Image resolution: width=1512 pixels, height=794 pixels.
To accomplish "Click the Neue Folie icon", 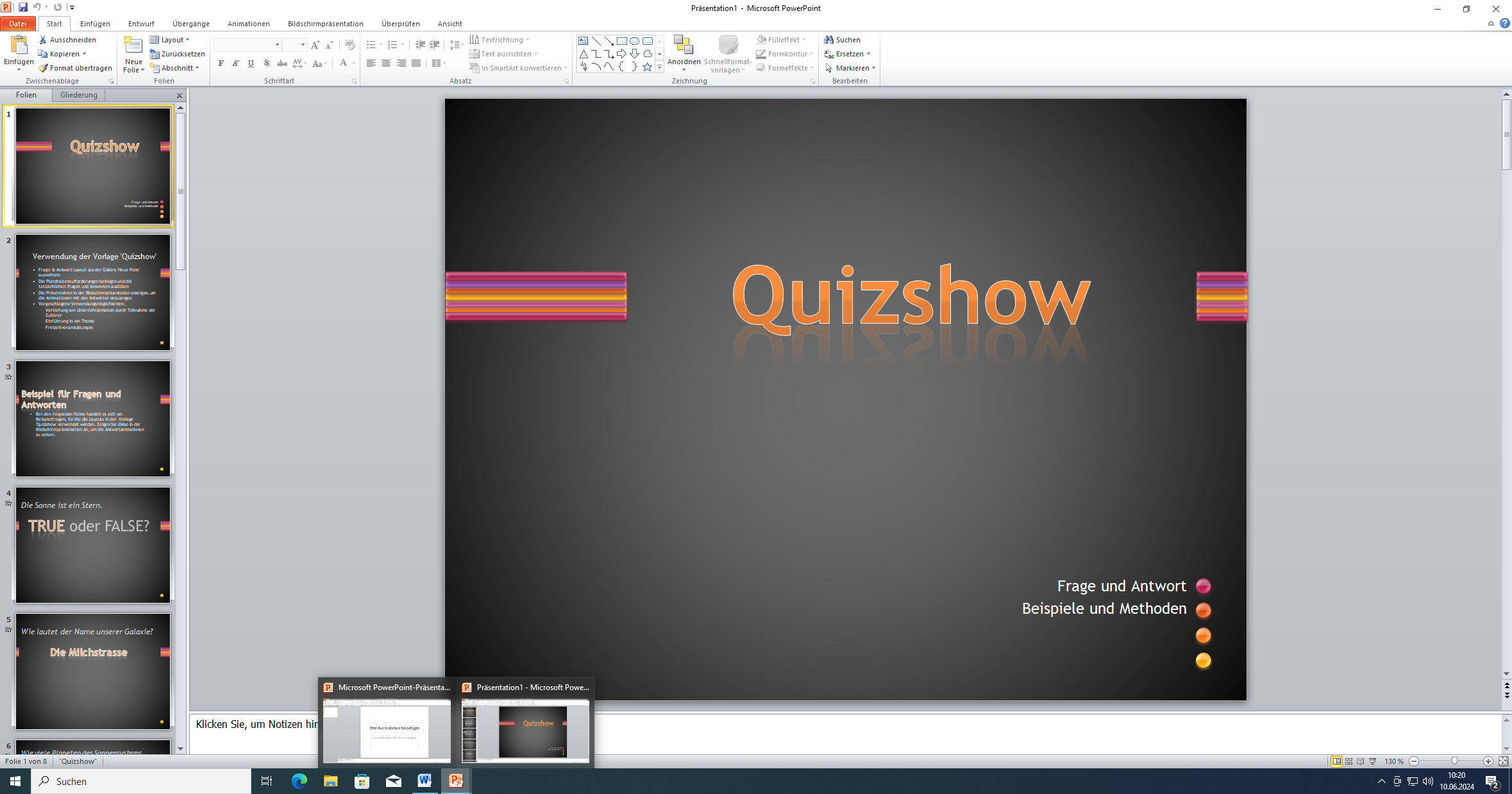I will coord(133,46).
